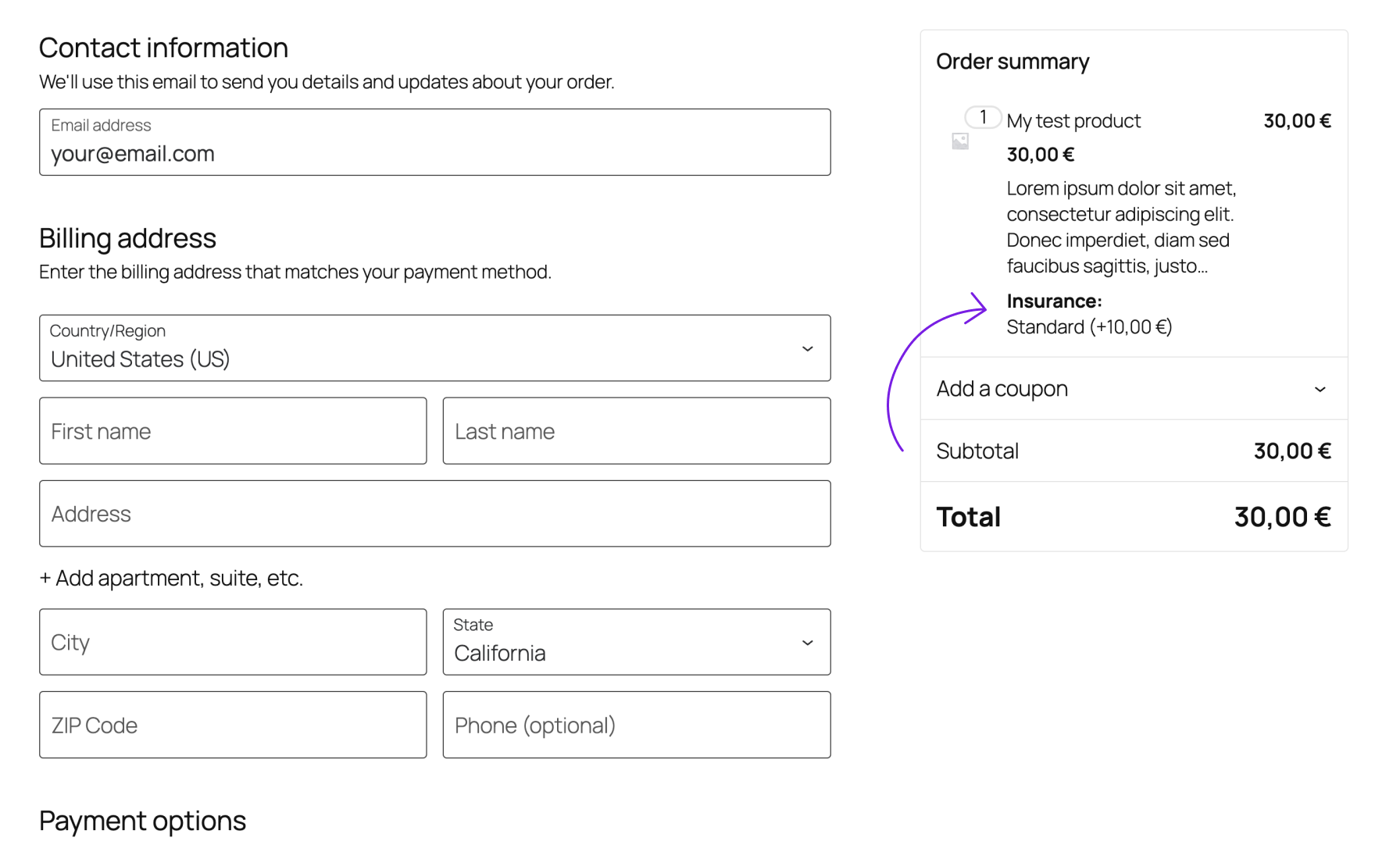Click the ZIP Code input field

(232, 725)
